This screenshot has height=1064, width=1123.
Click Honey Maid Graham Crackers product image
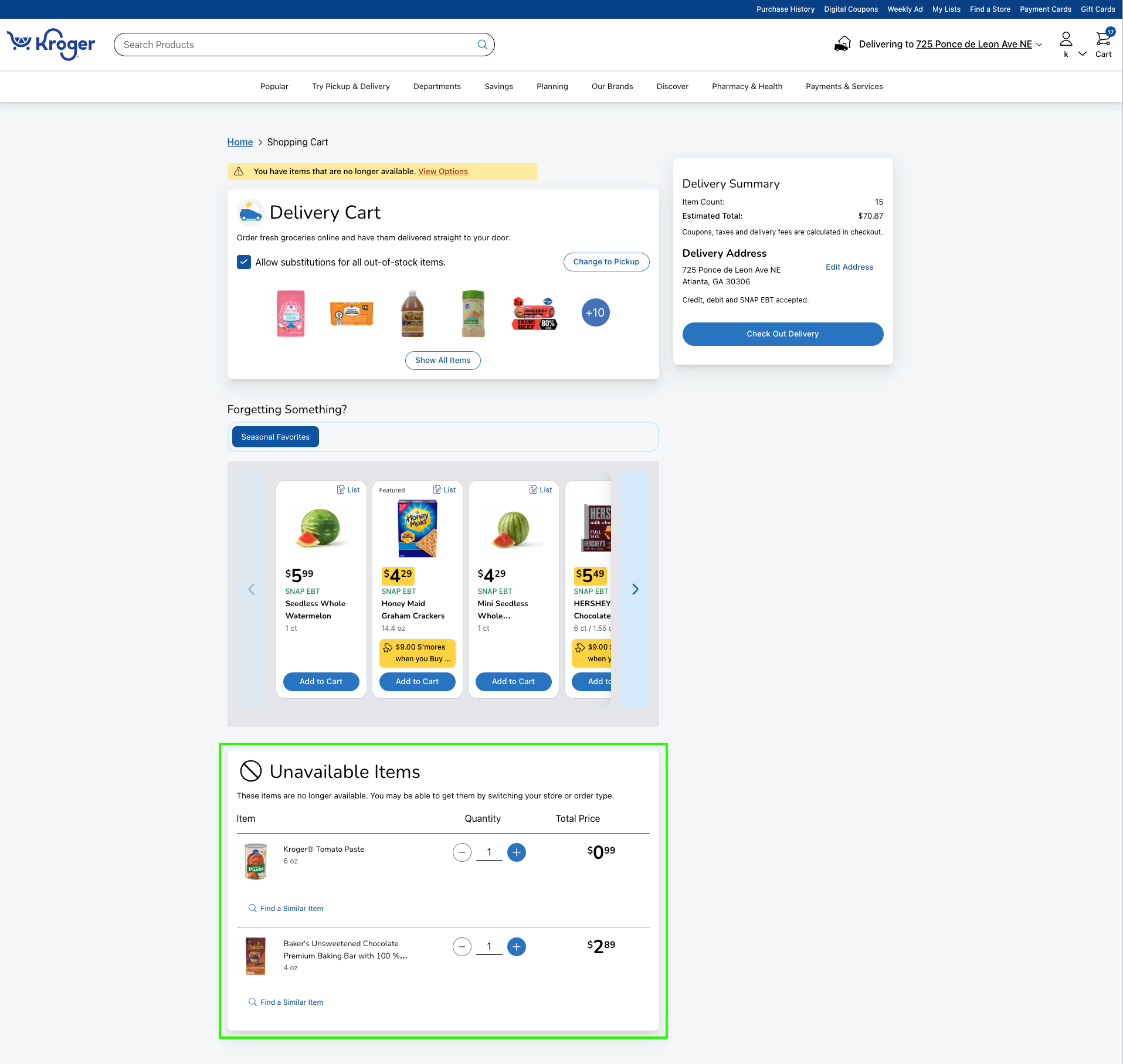tap(418, 528)
